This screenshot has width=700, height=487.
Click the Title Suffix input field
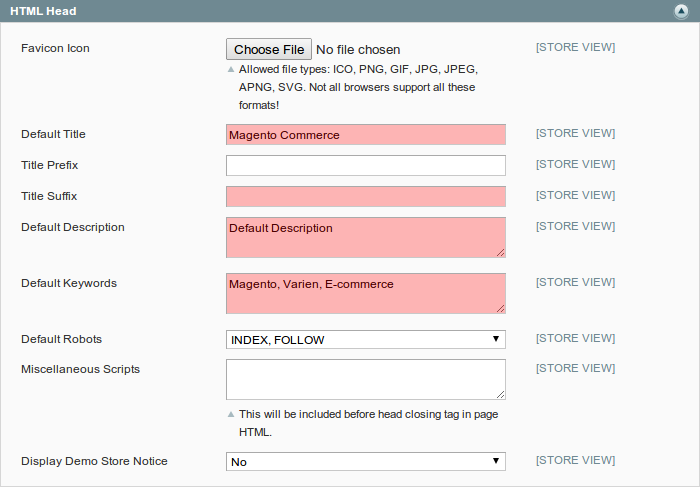tap(366, 196)
